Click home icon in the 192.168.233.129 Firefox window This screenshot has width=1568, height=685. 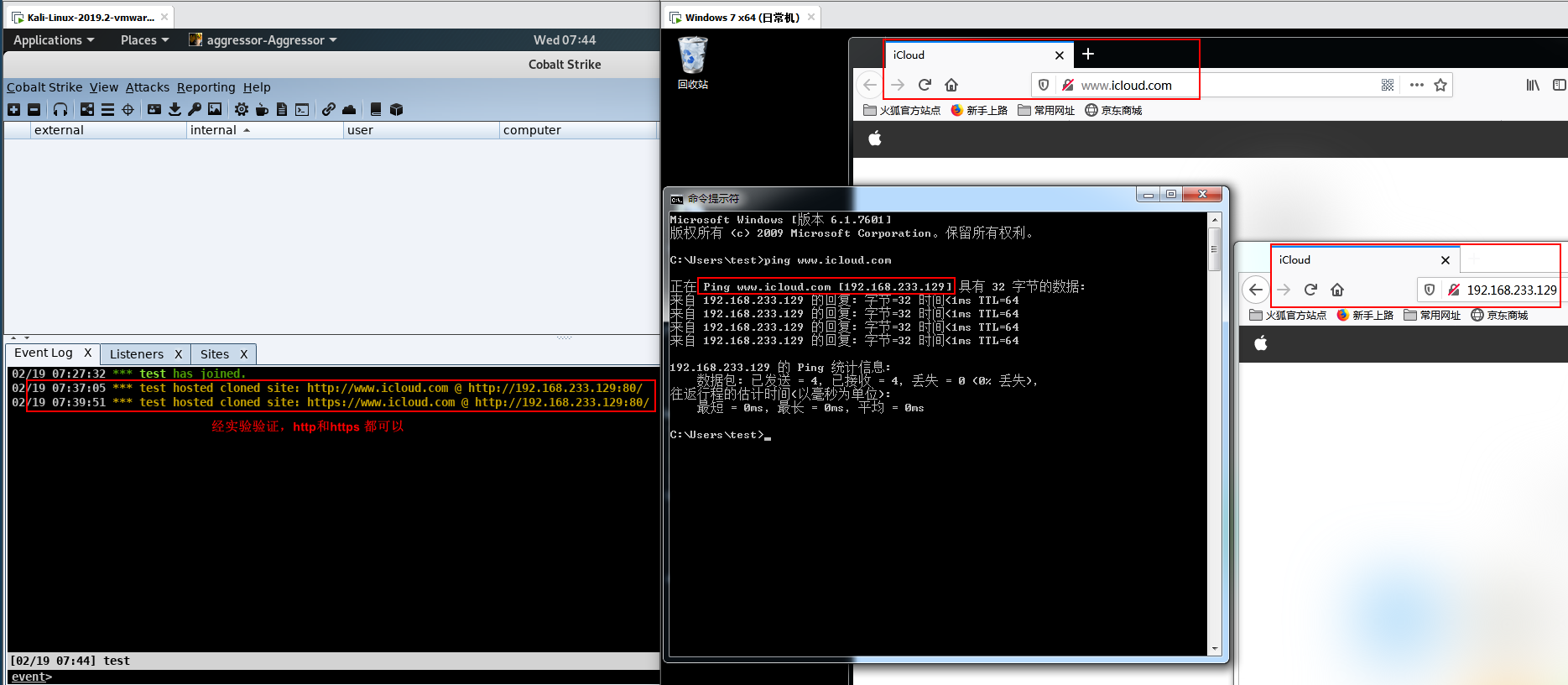1337,290
